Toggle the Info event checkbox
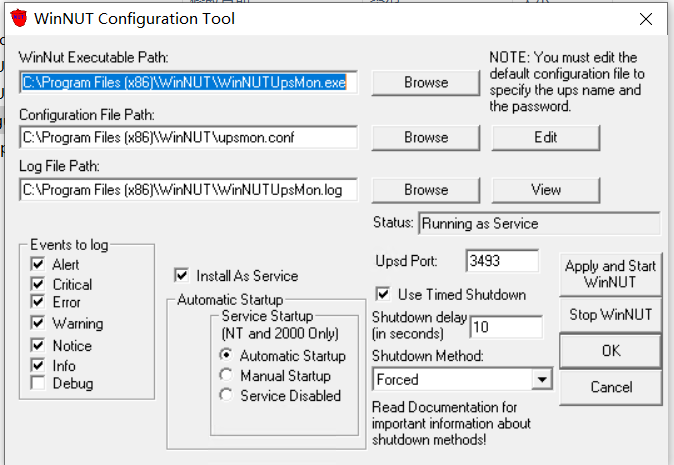The width and height of the screenshot is (674, 465). pyautogui.click(x=38, y=365)
